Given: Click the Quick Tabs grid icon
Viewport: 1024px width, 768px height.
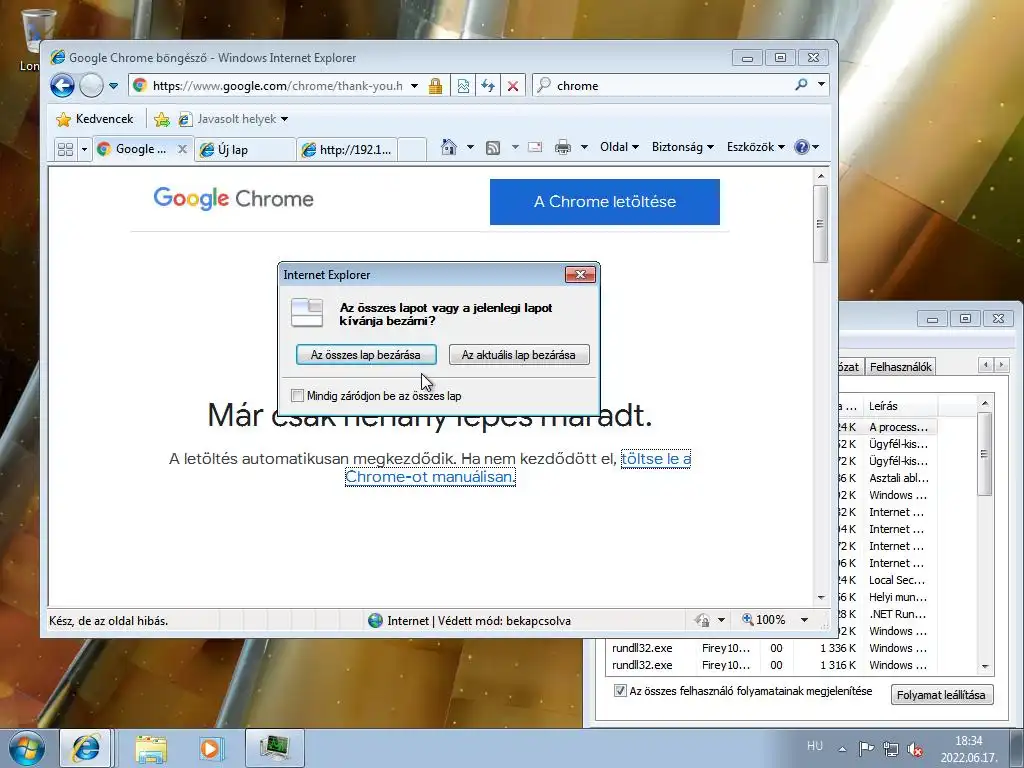Looking at the screenshot, I should 65,149.
